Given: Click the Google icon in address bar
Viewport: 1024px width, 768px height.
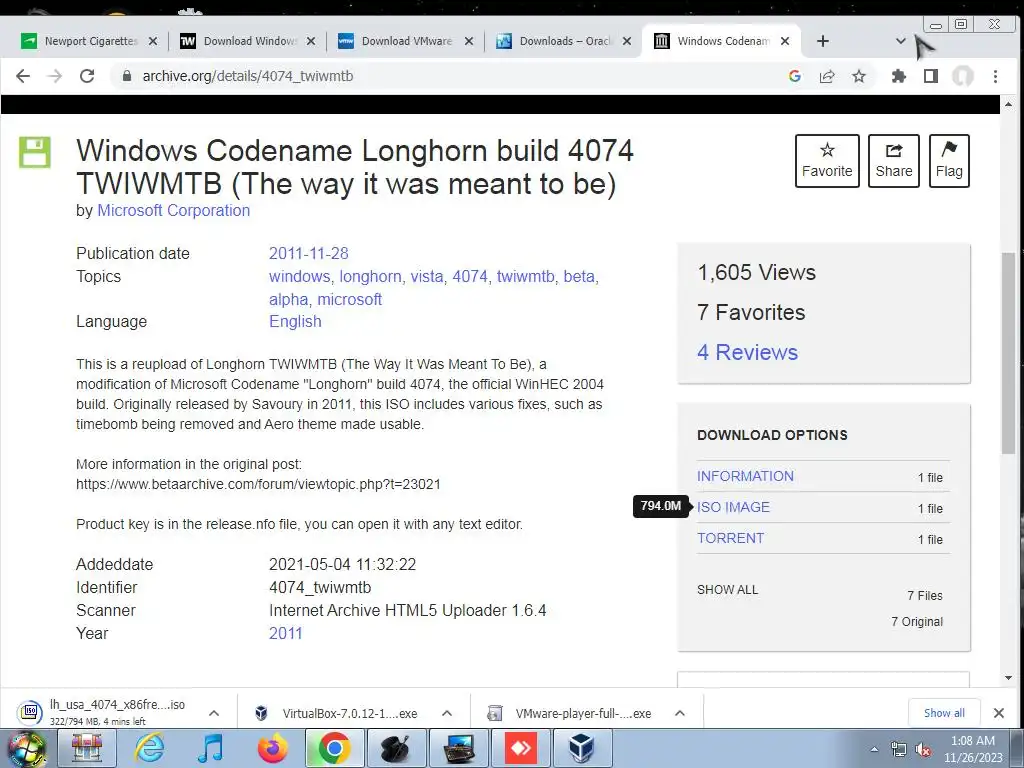Looking at the screenshot, I should click(795, 76).
